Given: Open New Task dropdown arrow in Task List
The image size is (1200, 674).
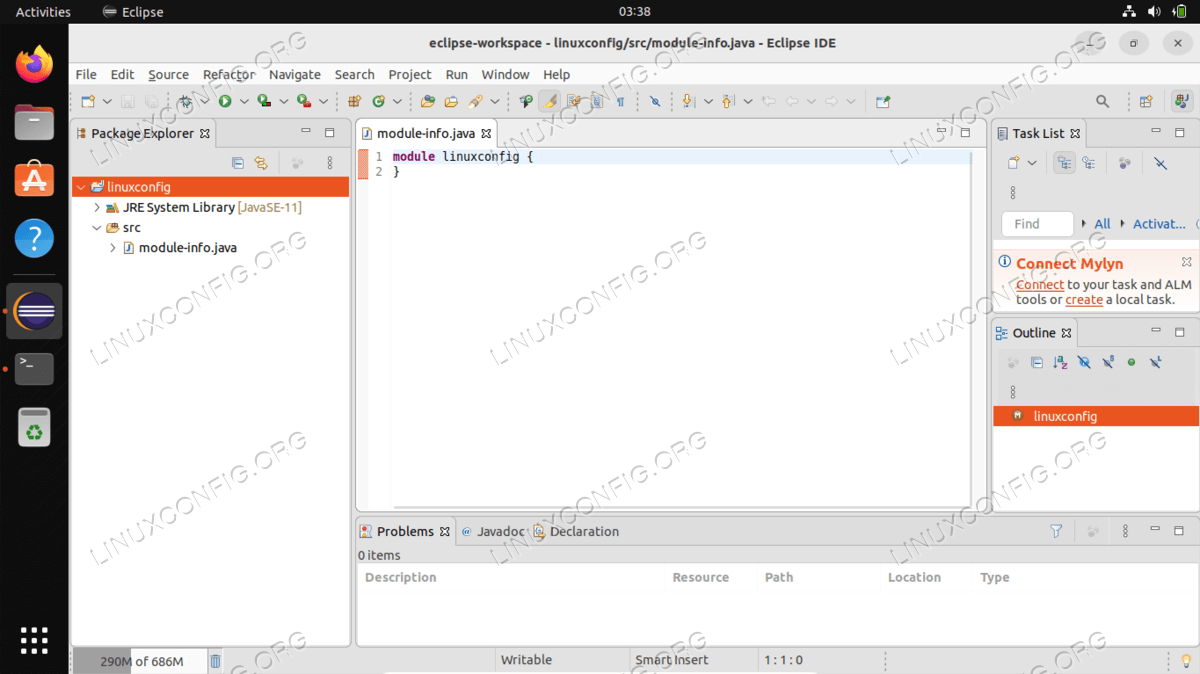Looking at the screenshot, I should click(1032, 163).
